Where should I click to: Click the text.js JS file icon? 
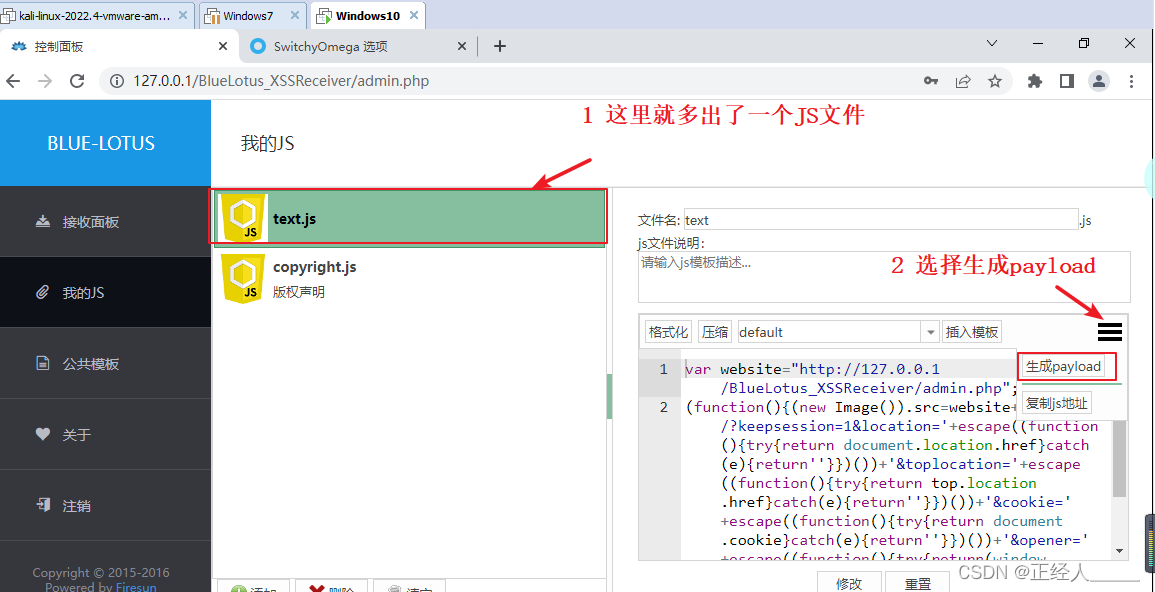tap(244, 218)
